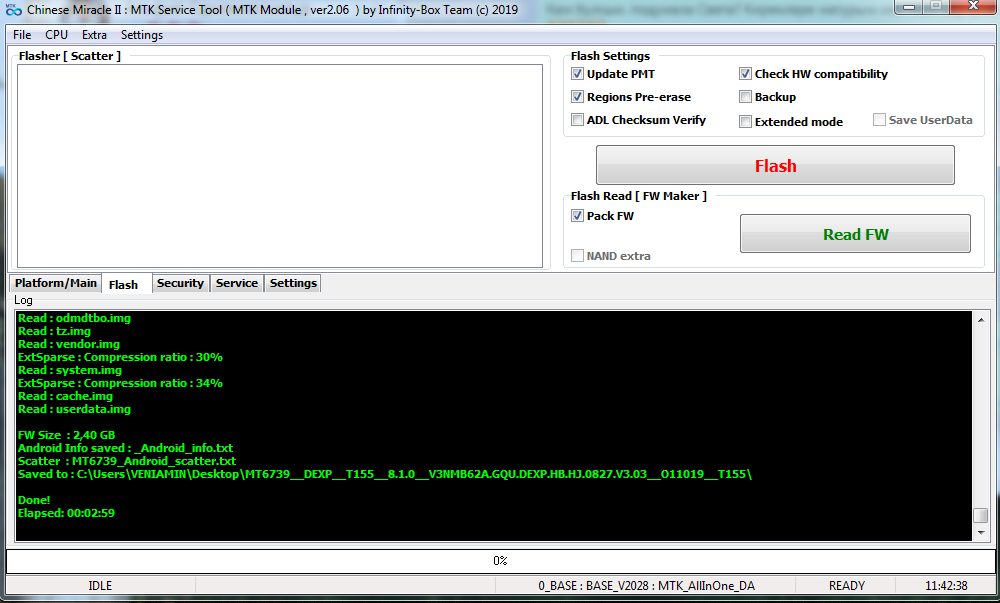Screen dimensions: 1000x603
Task: Click 'Compression ratio : 30%' log line
Action: pyautogui.click(x=120, y=358)
